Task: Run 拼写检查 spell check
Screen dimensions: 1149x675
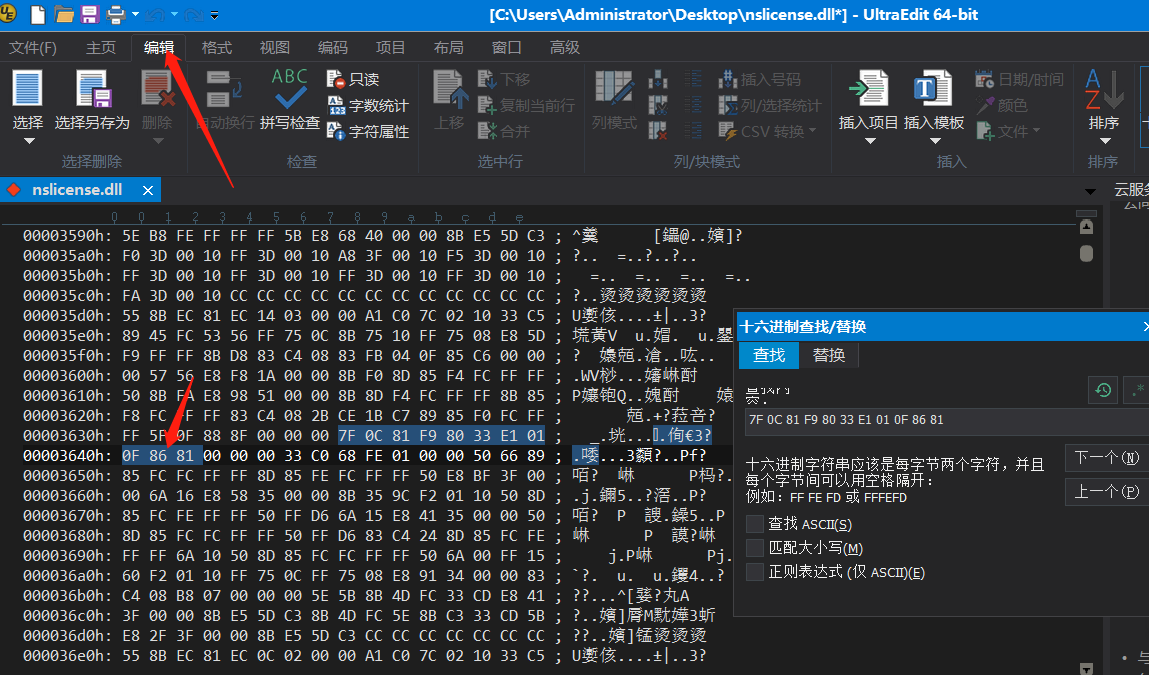Action: (x=290, y=100)
